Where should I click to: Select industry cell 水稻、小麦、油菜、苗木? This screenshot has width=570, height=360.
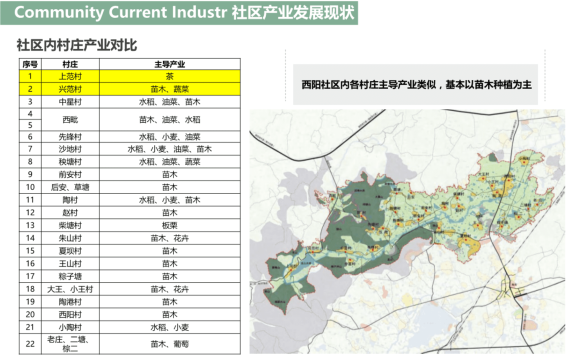pos(170,149)
